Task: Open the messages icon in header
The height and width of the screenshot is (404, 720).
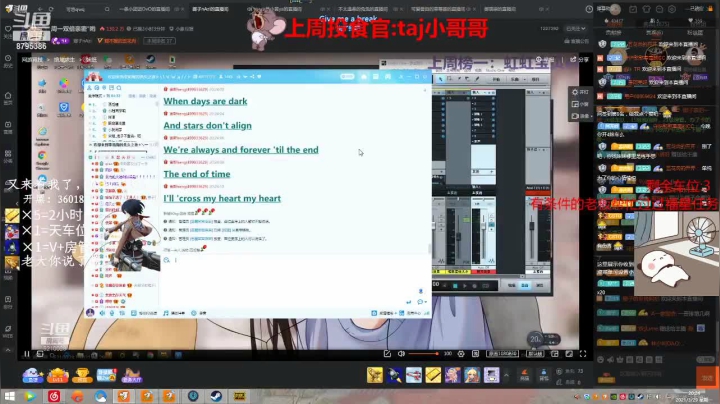Action: (659, 9)
